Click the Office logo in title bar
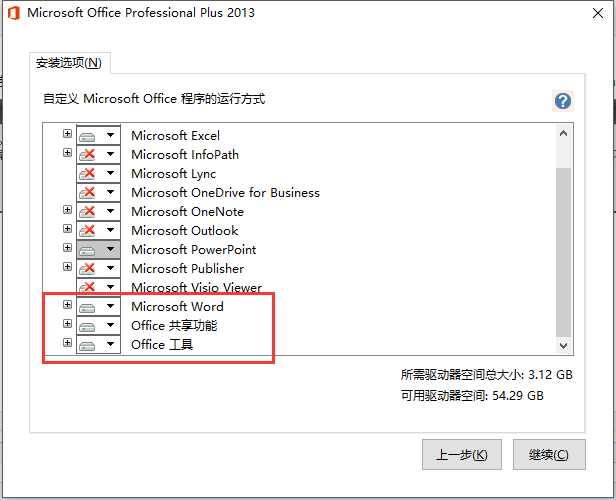This screenshot has width=616, height=500. [x=14, y=13]
